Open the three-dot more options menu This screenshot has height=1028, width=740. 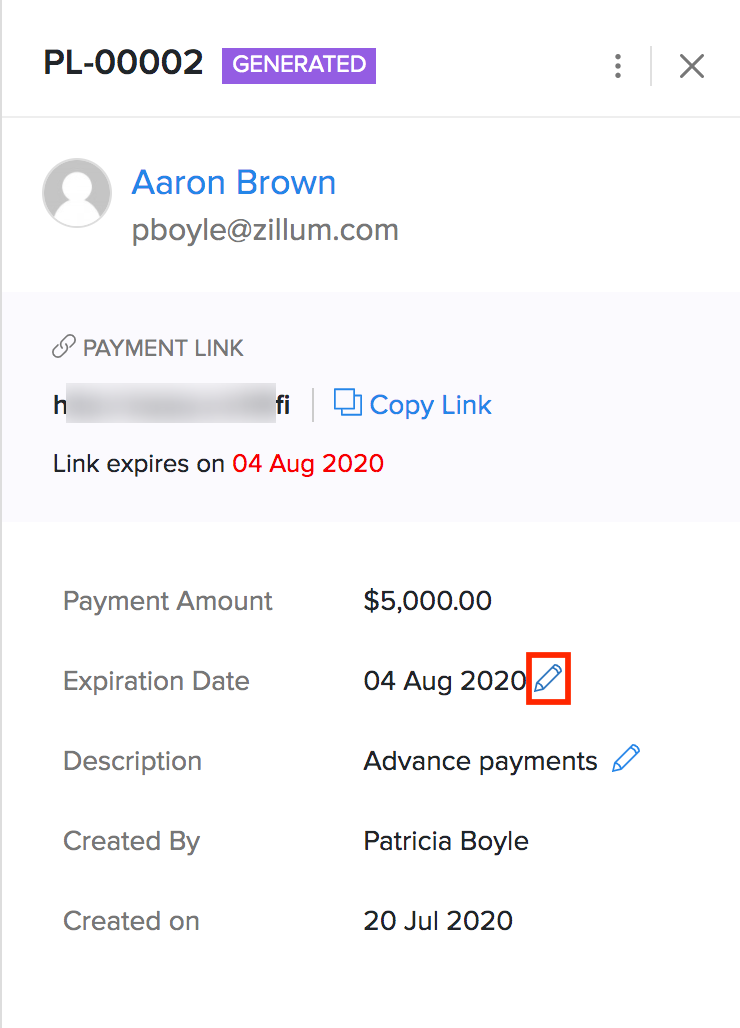(x=618, y=67)
